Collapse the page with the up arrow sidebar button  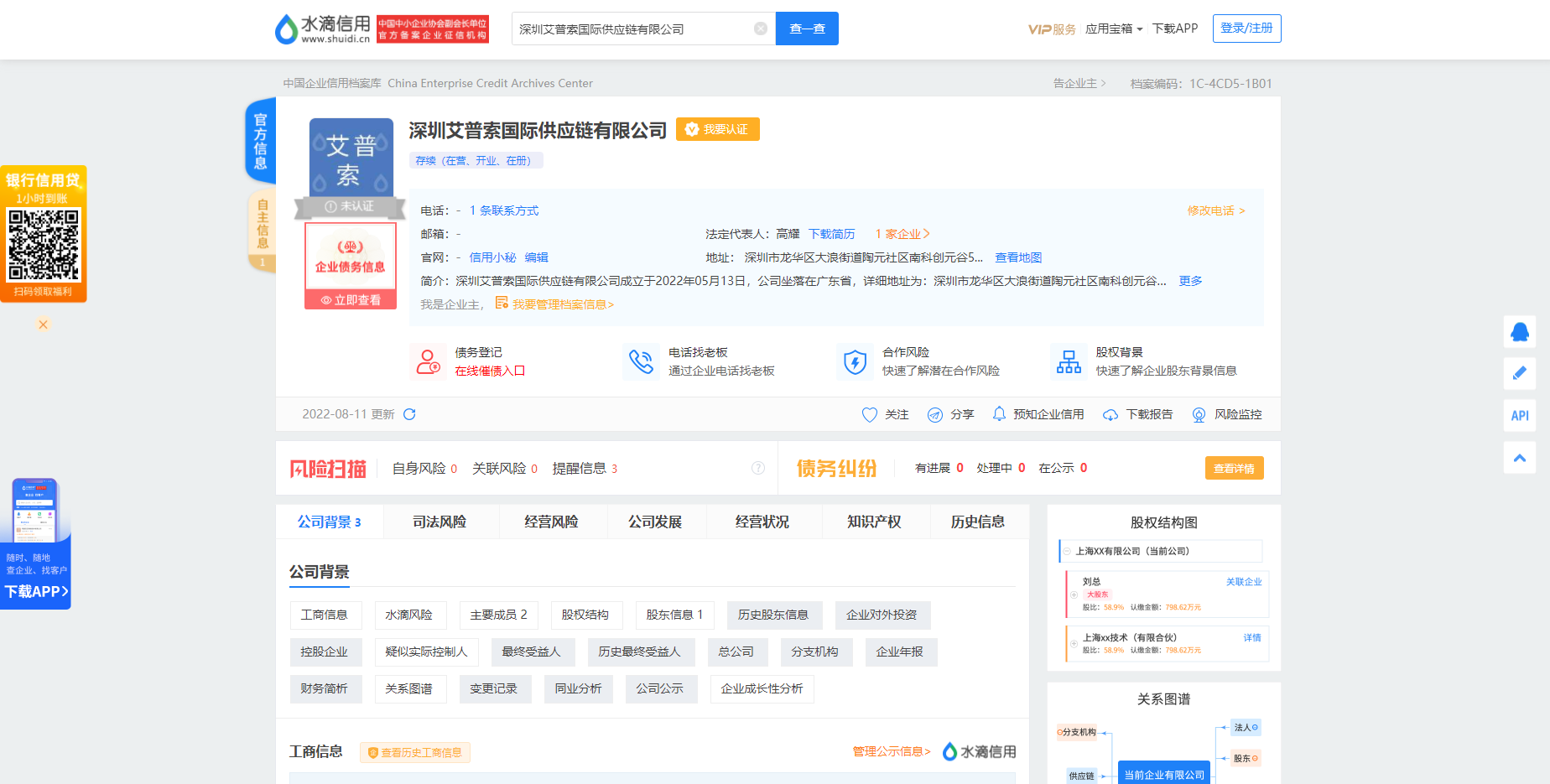pos(1520,458)
